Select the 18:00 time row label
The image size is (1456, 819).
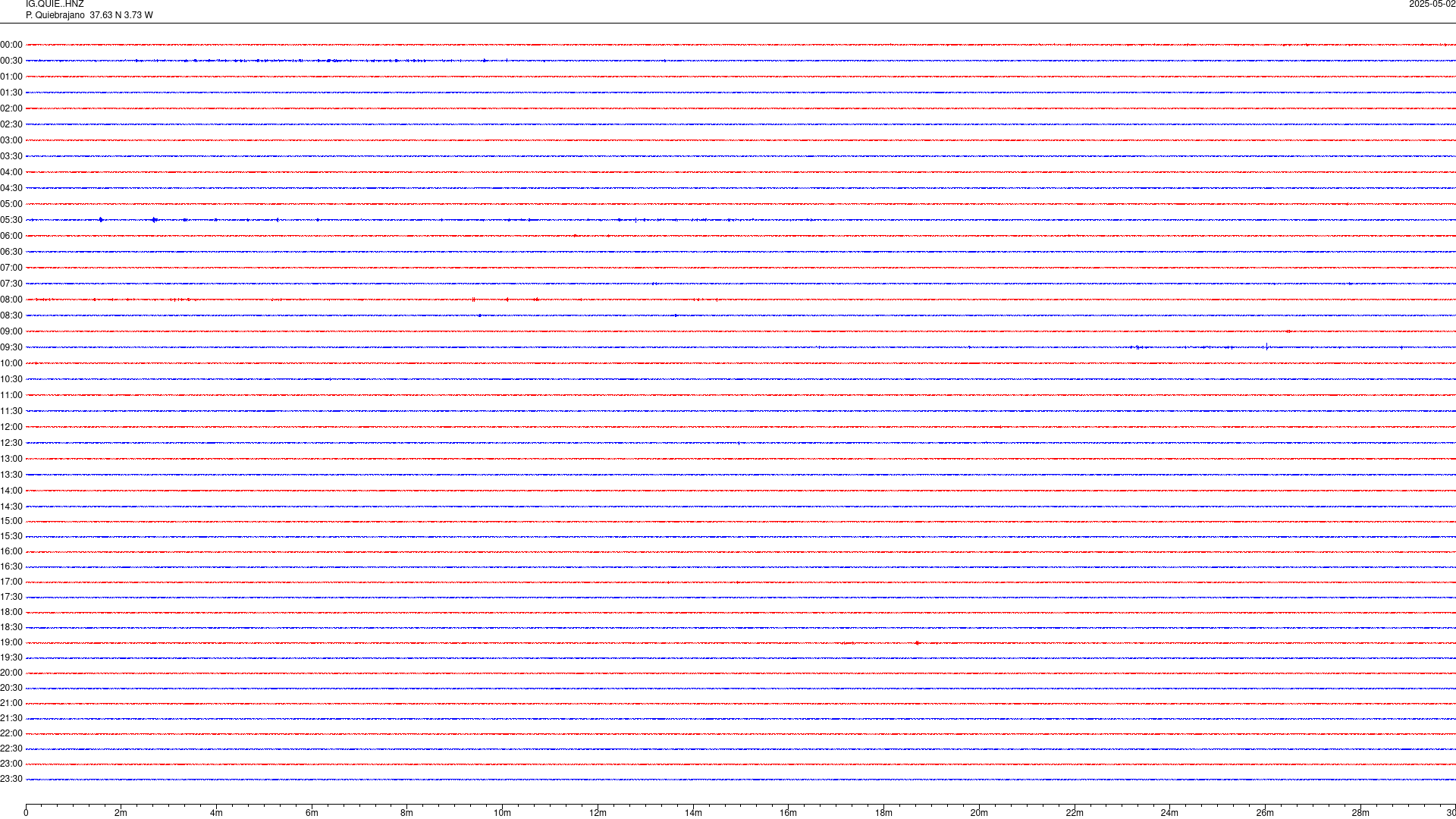11,612
